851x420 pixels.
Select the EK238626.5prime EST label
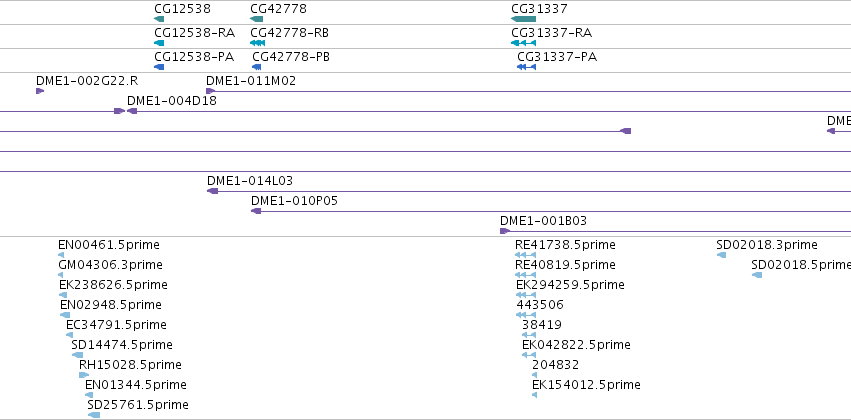[113, 285]
